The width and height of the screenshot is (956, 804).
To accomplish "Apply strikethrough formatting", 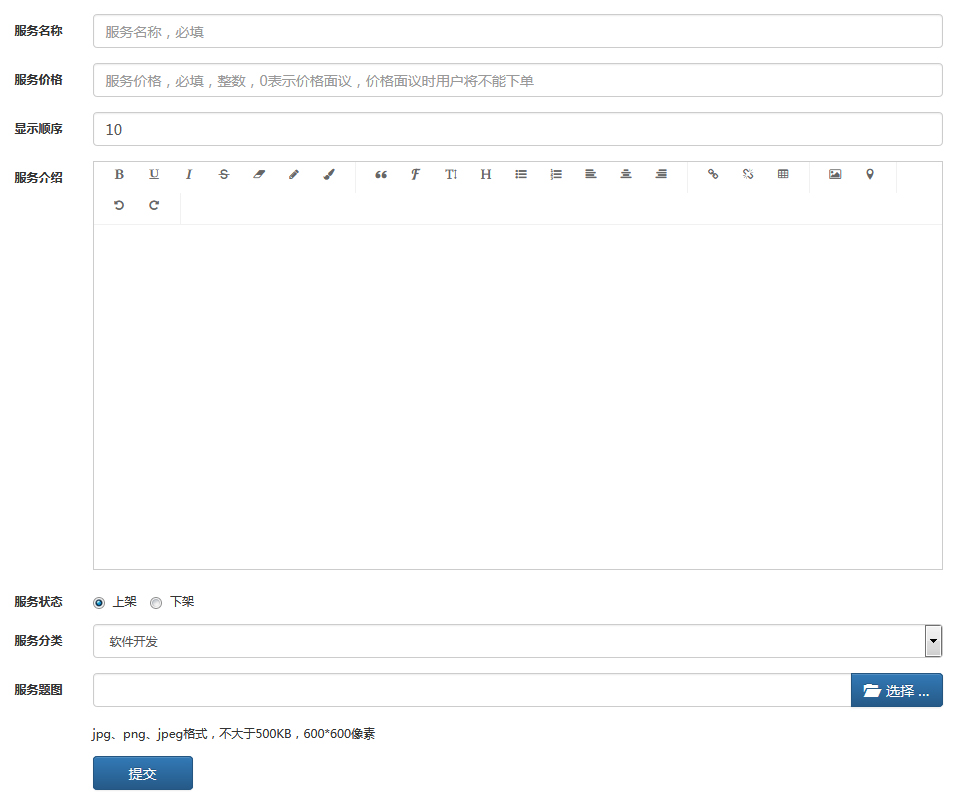I will click(223, 174).
